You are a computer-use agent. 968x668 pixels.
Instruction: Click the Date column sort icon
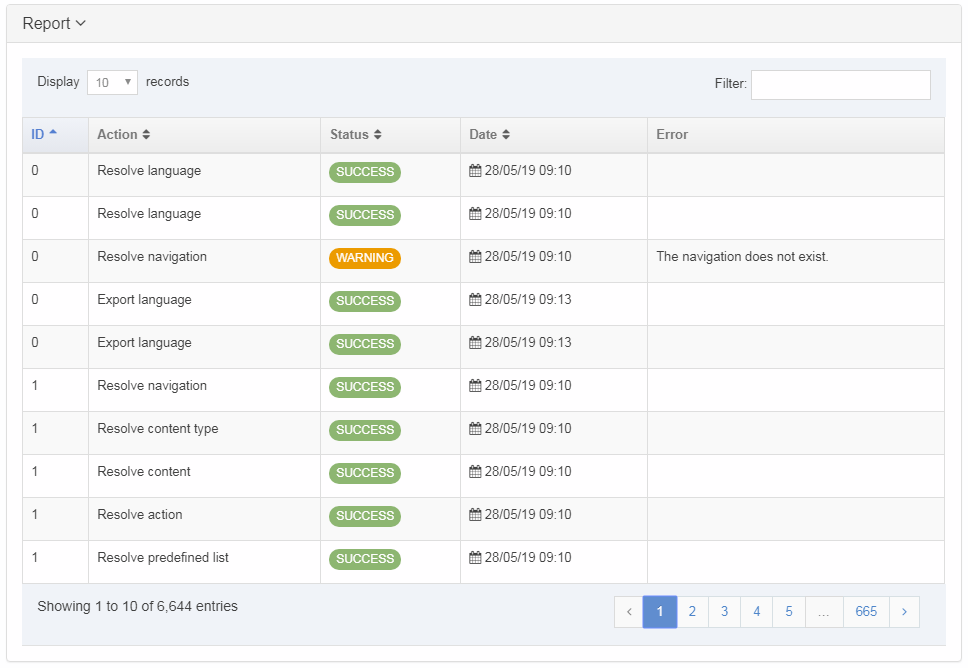tap(506, 135)
